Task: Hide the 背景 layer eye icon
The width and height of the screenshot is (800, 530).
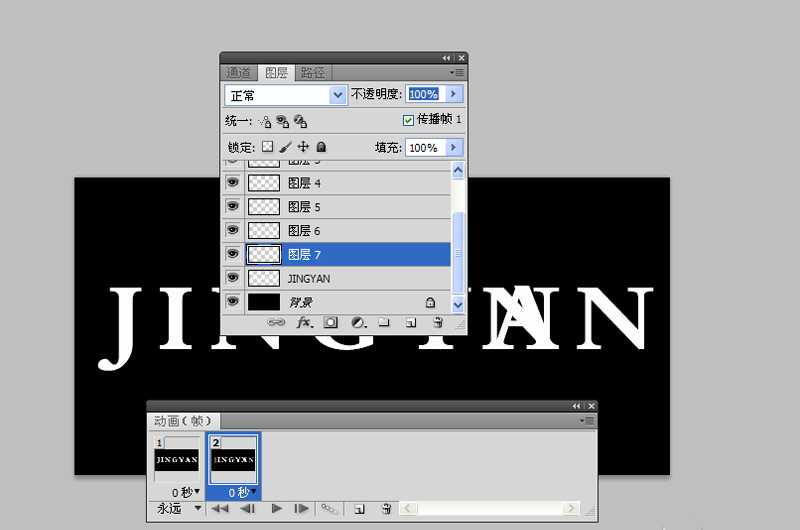Action: (x=233, y=301)
